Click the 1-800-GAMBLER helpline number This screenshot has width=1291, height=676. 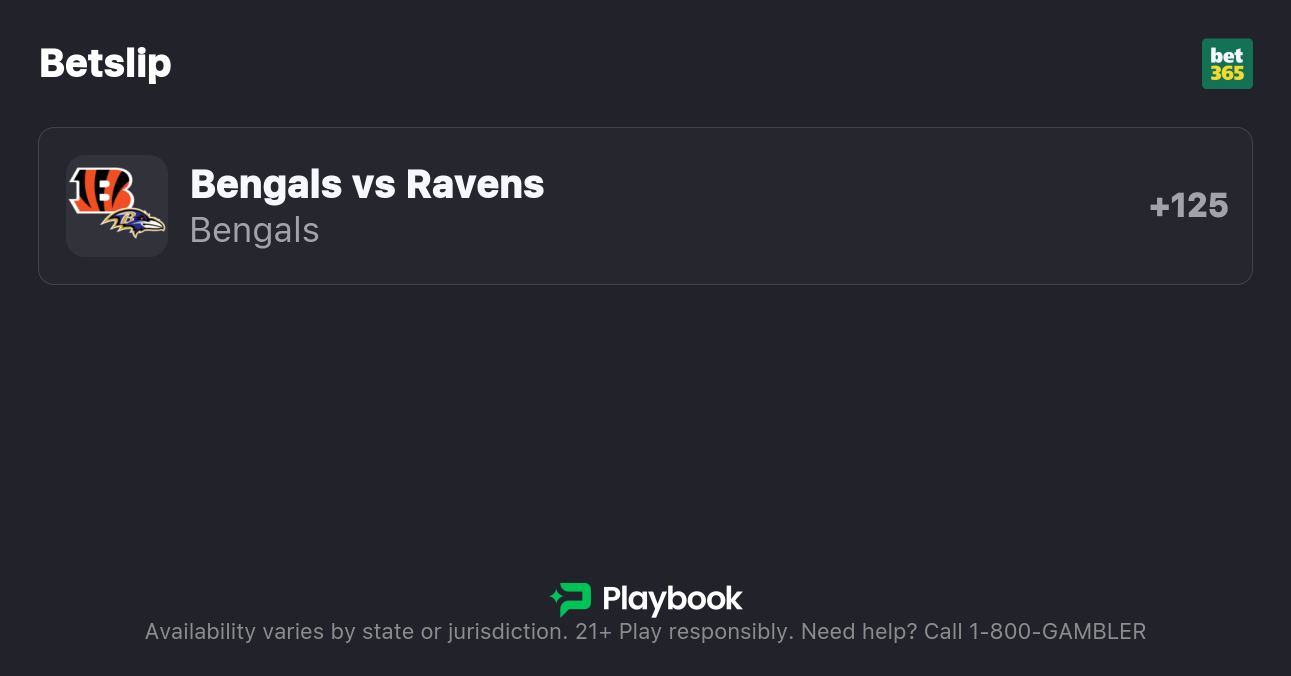point(1057,632)
